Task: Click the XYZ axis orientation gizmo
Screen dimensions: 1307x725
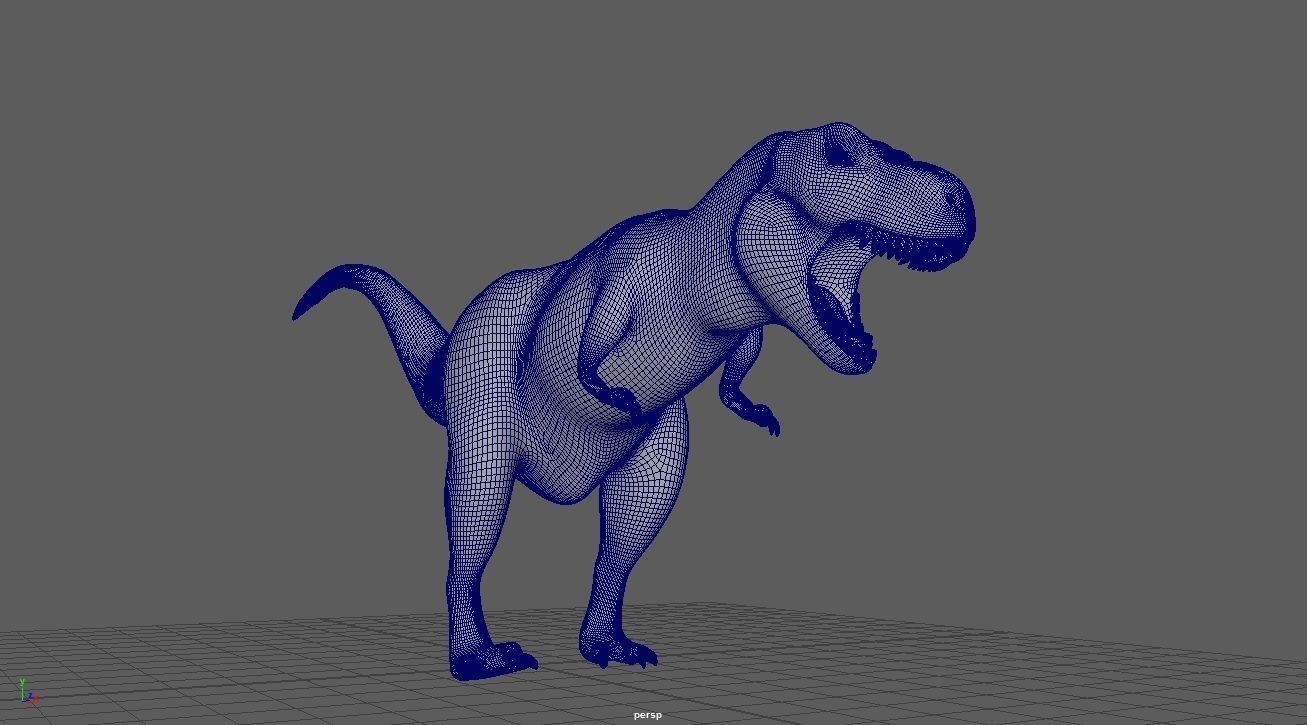Action: point(28,692)
